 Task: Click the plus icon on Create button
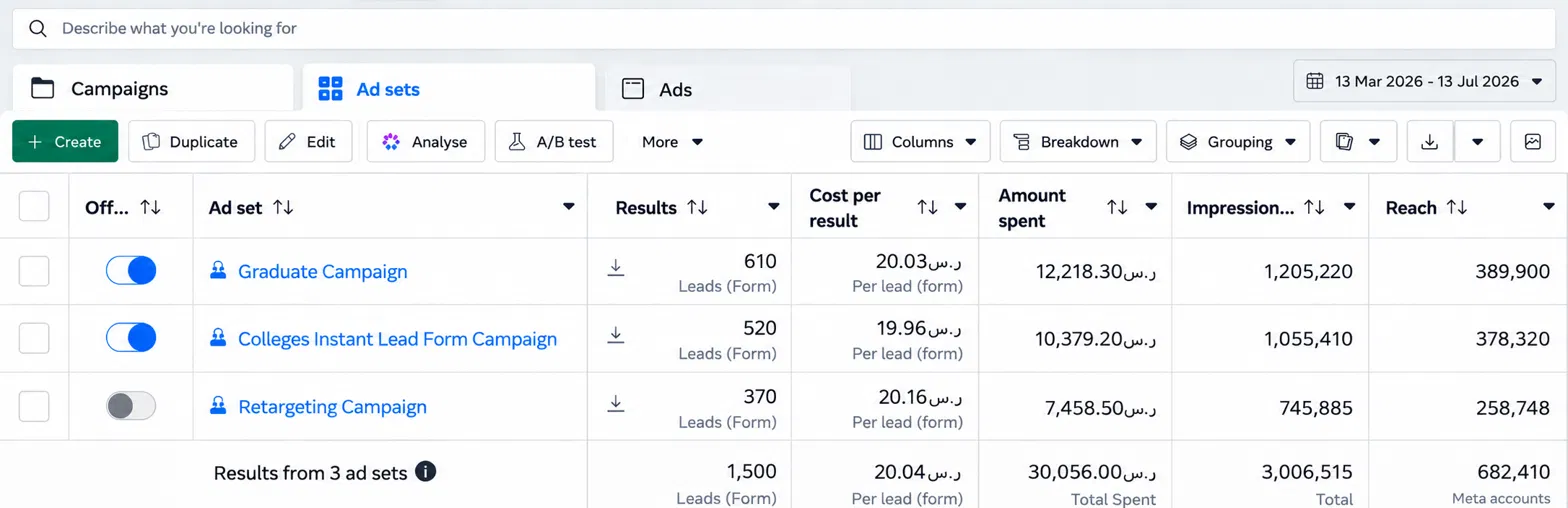coord(35,142)
